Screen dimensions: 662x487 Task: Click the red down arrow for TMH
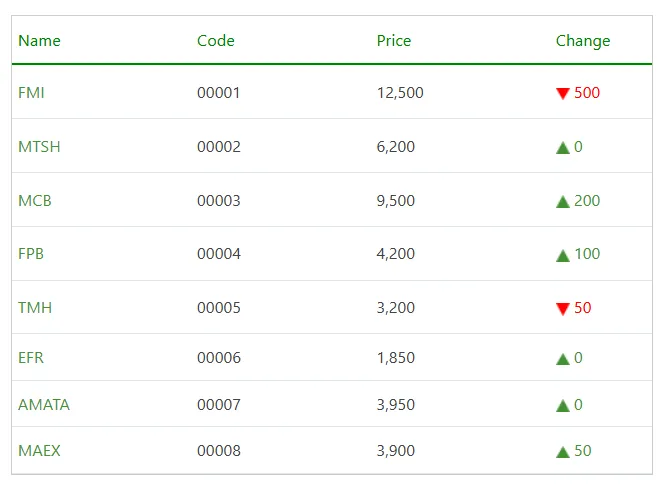click(x=563, y=309)
